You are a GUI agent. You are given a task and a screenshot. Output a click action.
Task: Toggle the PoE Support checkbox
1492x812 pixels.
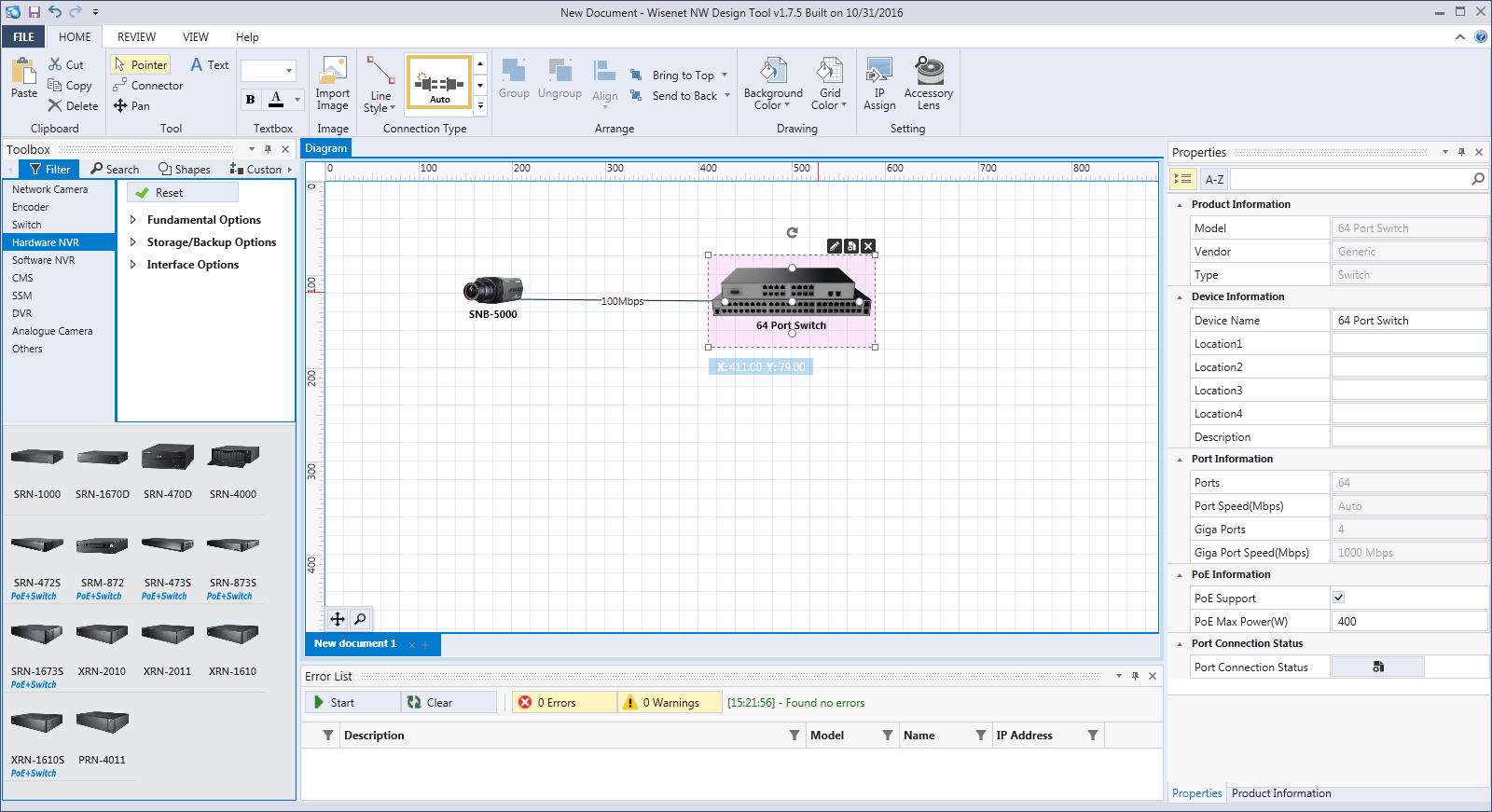[1338, 598]
